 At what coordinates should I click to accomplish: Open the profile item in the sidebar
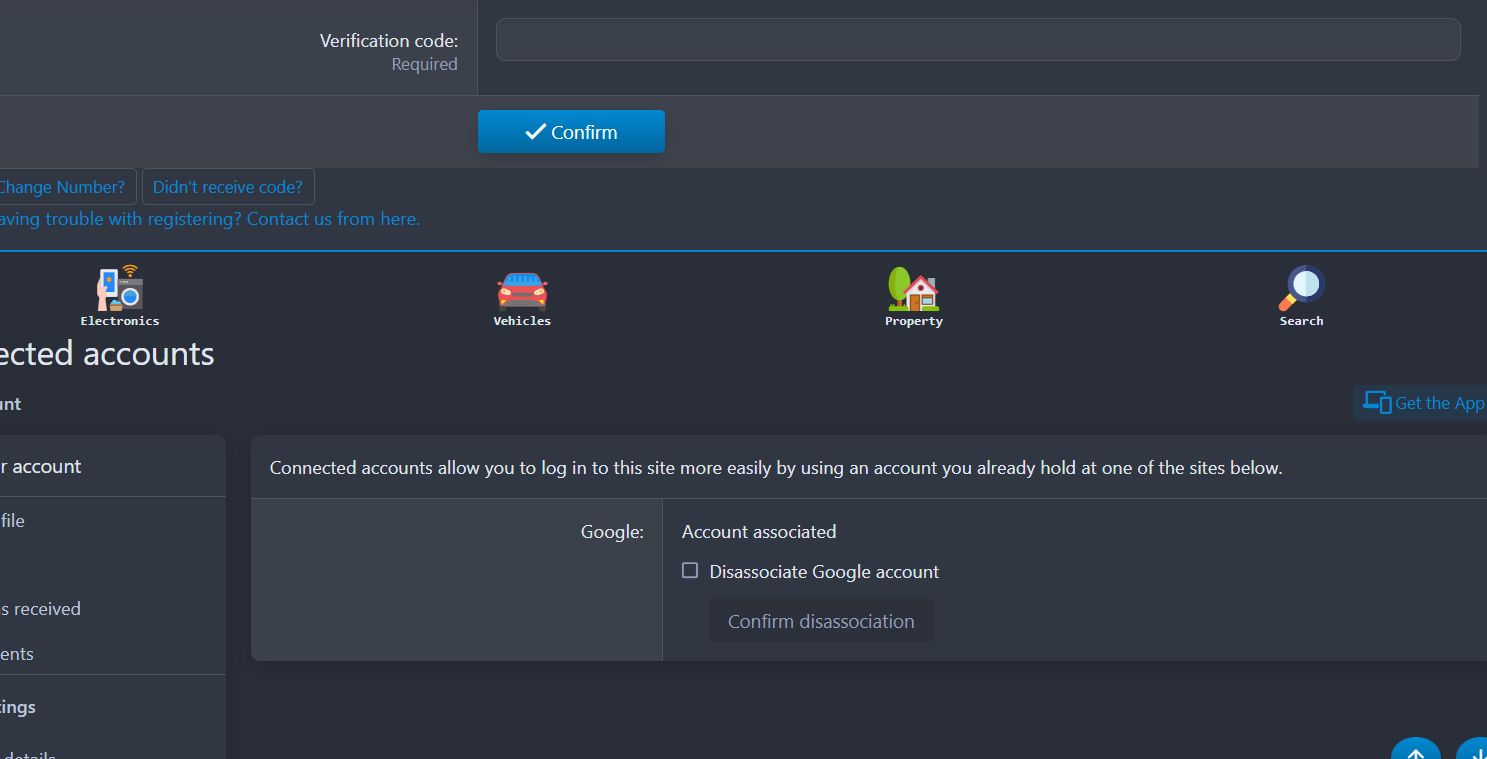(12, 521)
